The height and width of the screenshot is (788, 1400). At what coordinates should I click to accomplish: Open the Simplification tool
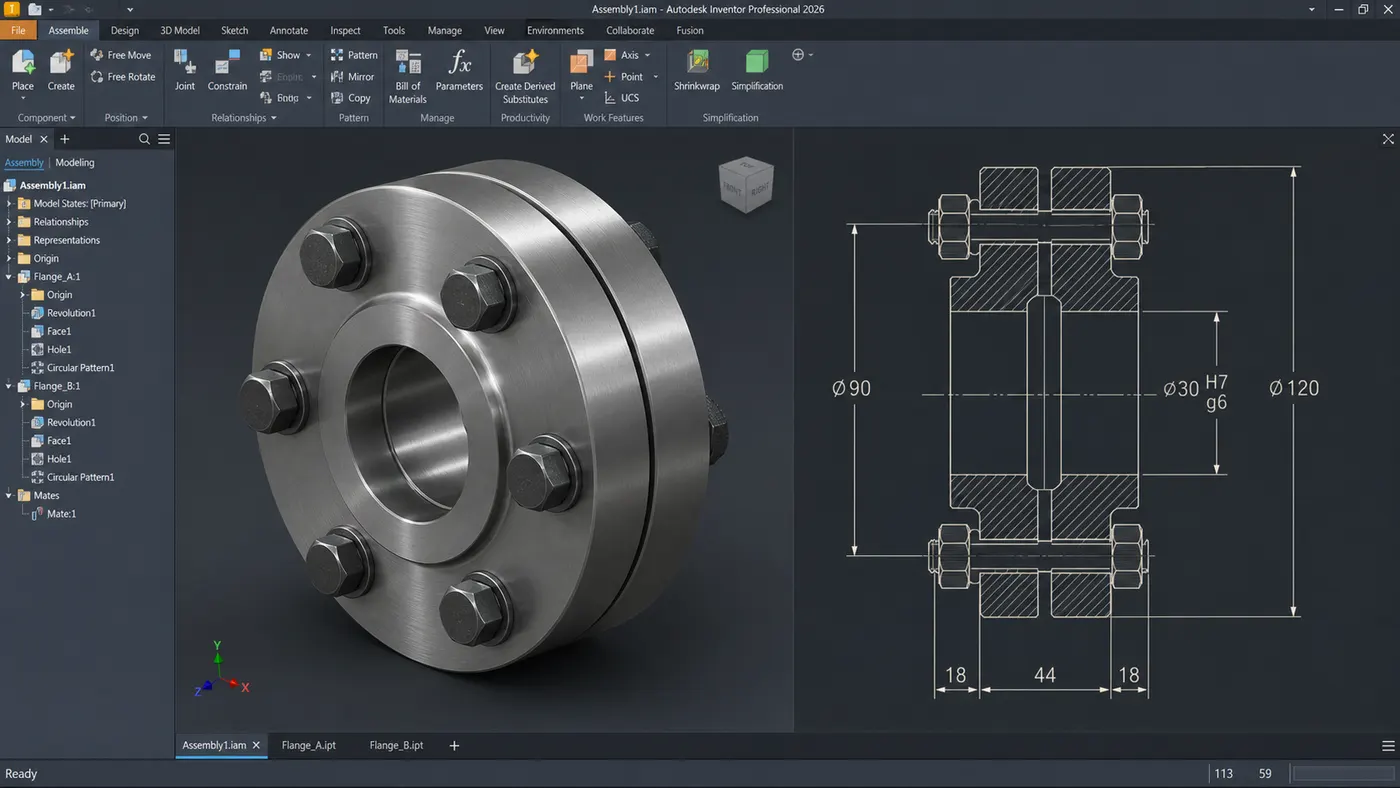tap(757, 70)
